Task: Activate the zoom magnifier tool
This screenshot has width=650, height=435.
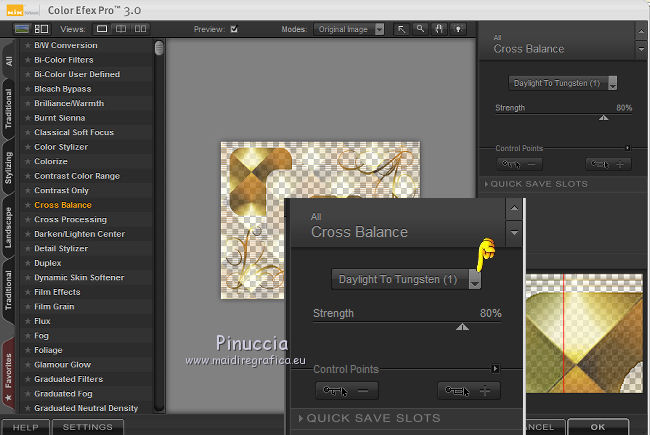Action: click(x=420, y=29)
